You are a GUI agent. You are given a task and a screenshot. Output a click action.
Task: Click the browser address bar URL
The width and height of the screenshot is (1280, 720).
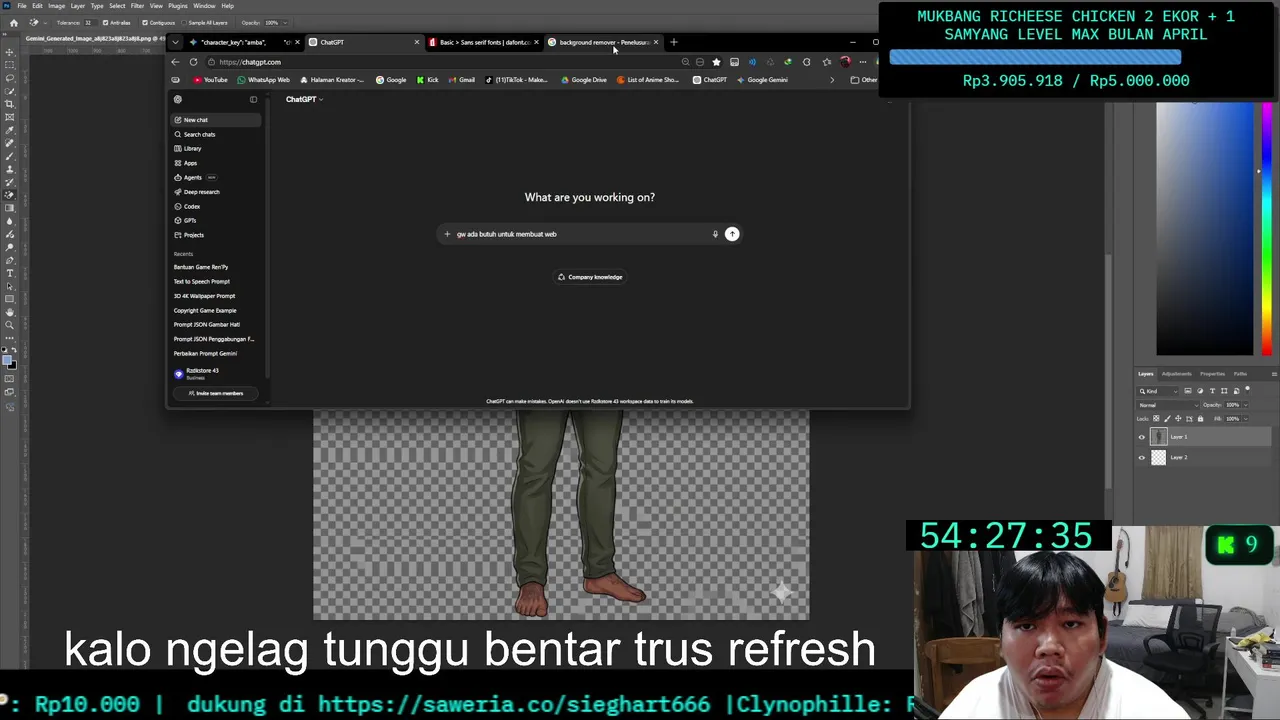point(250,62)
